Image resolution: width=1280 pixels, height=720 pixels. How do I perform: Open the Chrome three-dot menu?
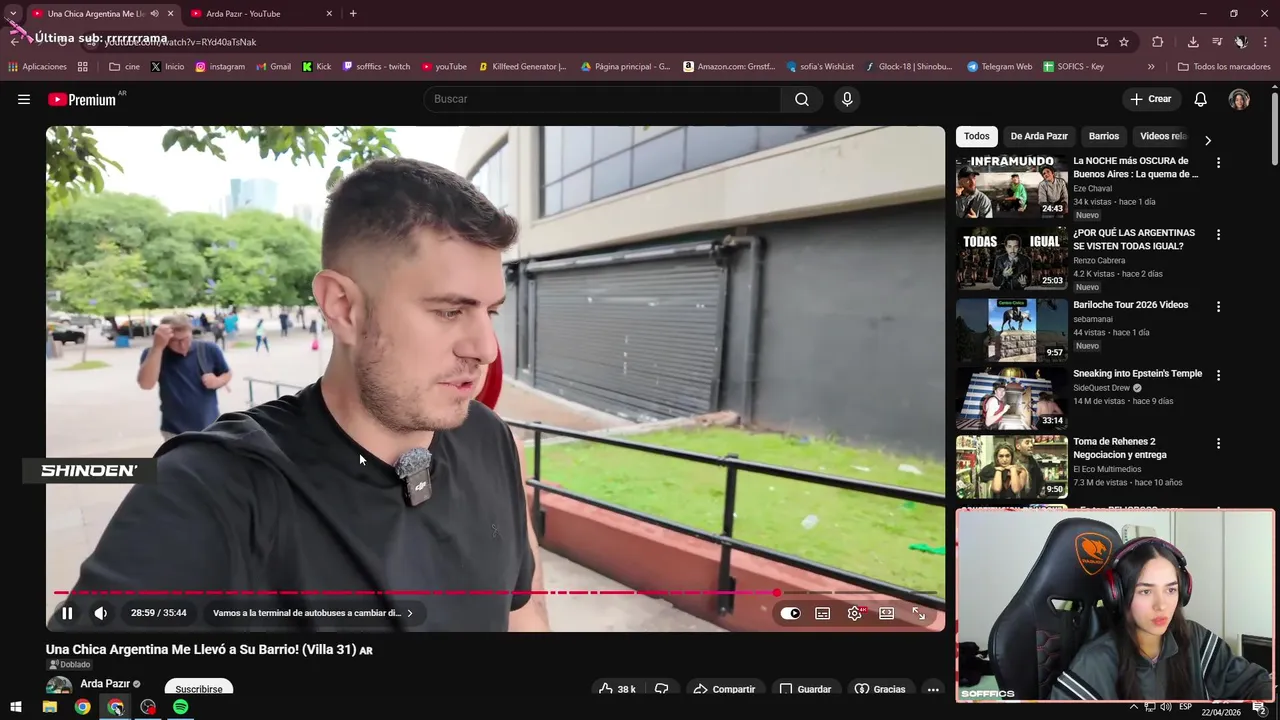pos(1266,42)
